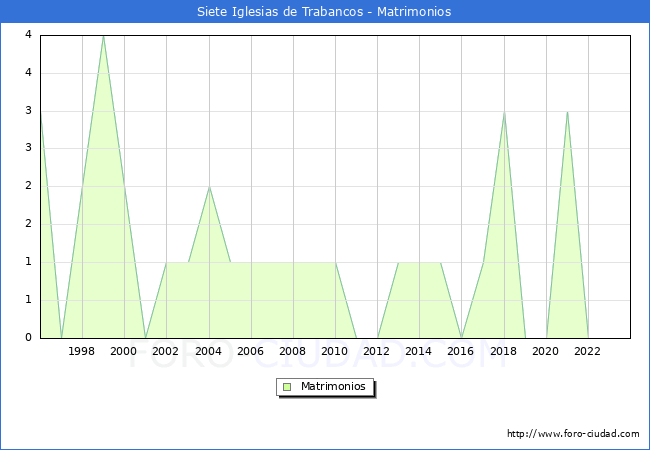Click the 1999 peak at value 4
The height and width of the screenshot is (450, 650).
[103, 36]
